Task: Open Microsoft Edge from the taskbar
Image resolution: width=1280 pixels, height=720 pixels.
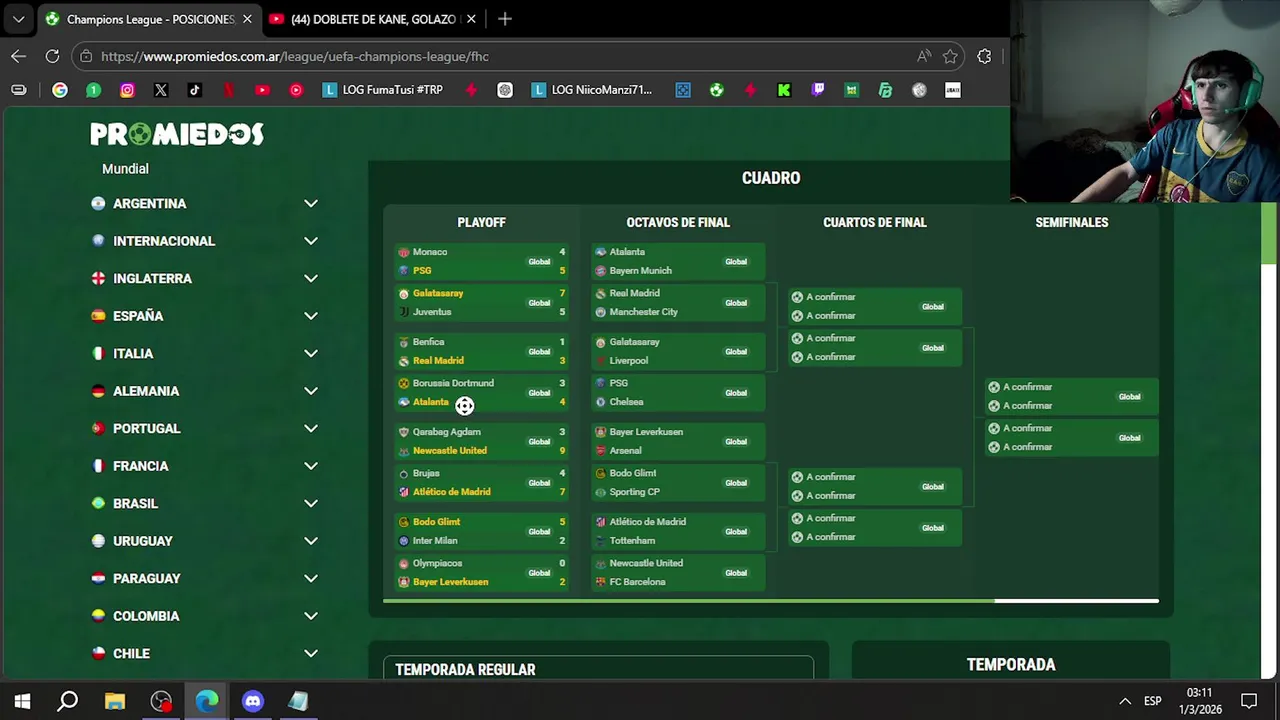Action: coord(207,701)
